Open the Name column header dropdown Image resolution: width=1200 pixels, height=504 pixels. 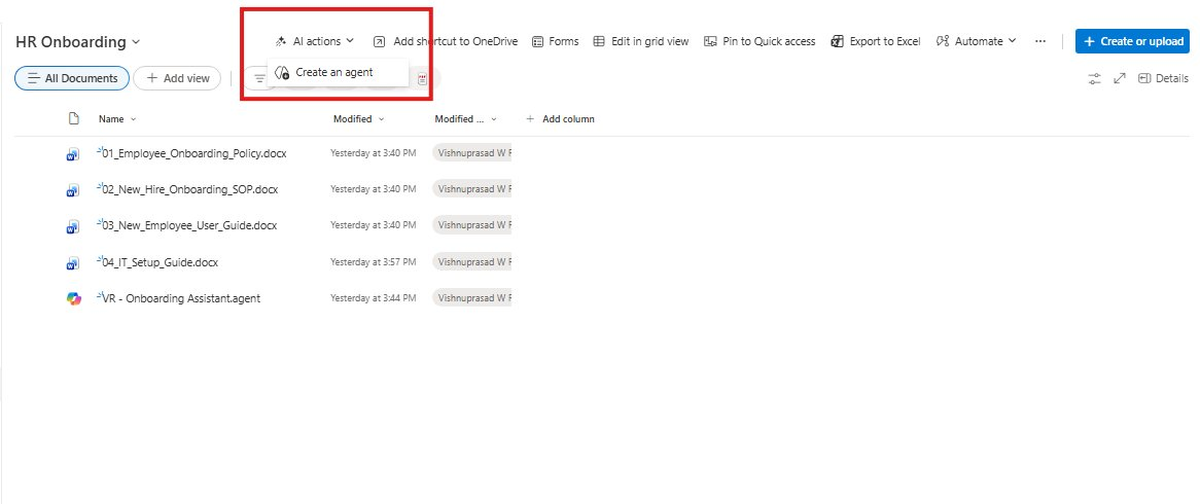117,119
